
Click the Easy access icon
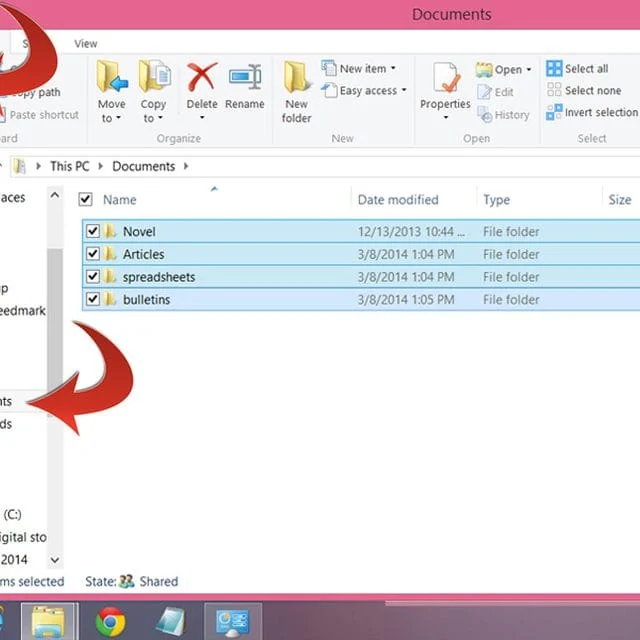click(x=329, y=90)
